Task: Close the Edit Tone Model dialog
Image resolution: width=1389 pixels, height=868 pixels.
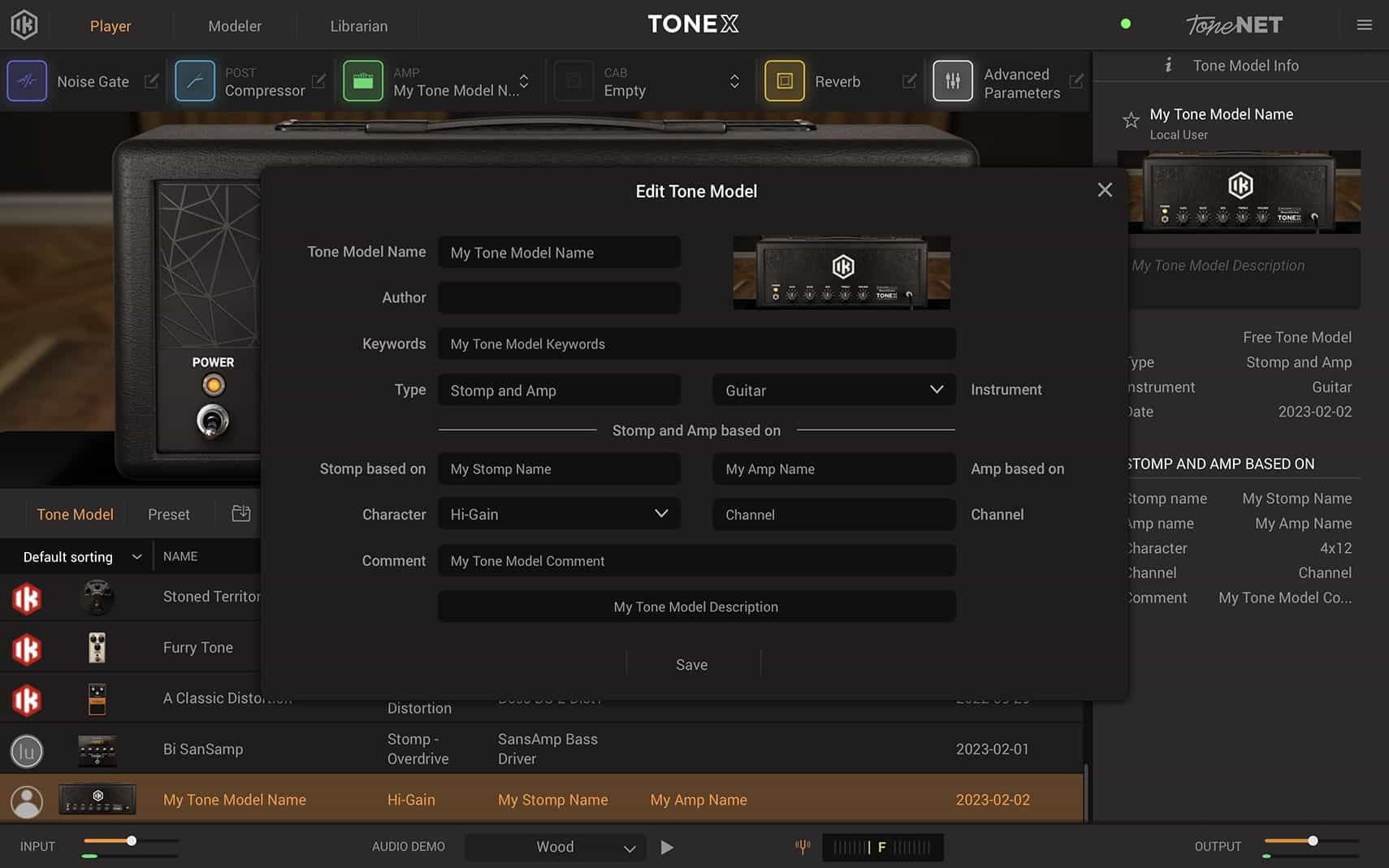Action: pos(1105,190)
